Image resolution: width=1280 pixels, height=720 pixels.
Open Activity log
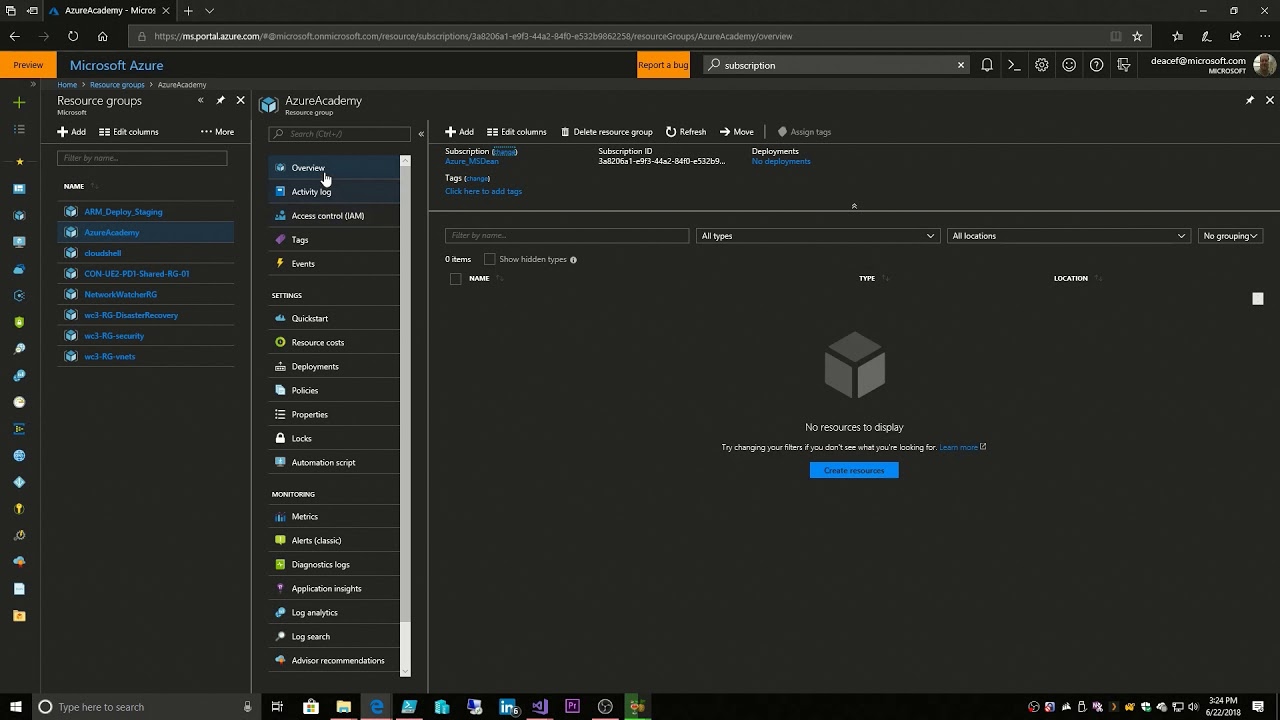[x=335, y=192]
